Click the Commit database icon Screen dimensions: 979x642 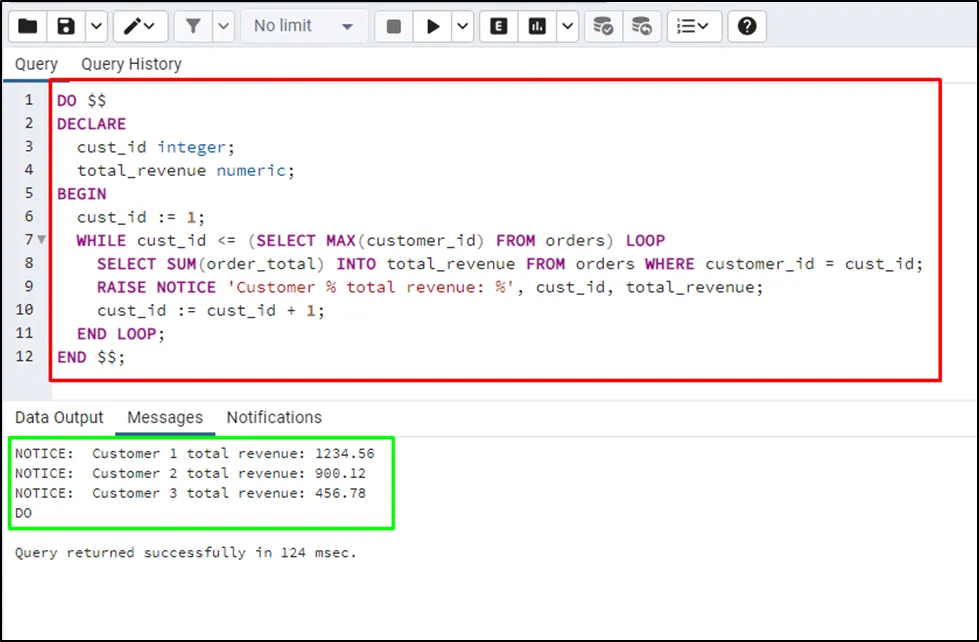click(x=603, y=26)
